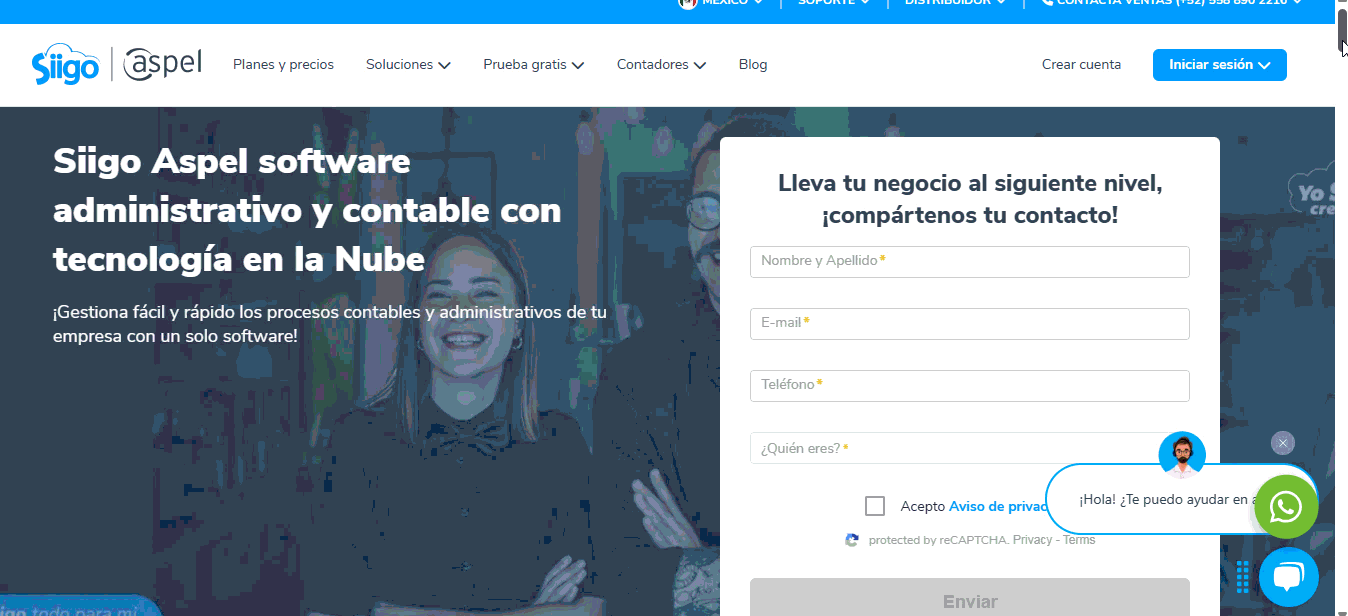
Task: Expand the Contadores menu
Action: click(x=661, y=64)
